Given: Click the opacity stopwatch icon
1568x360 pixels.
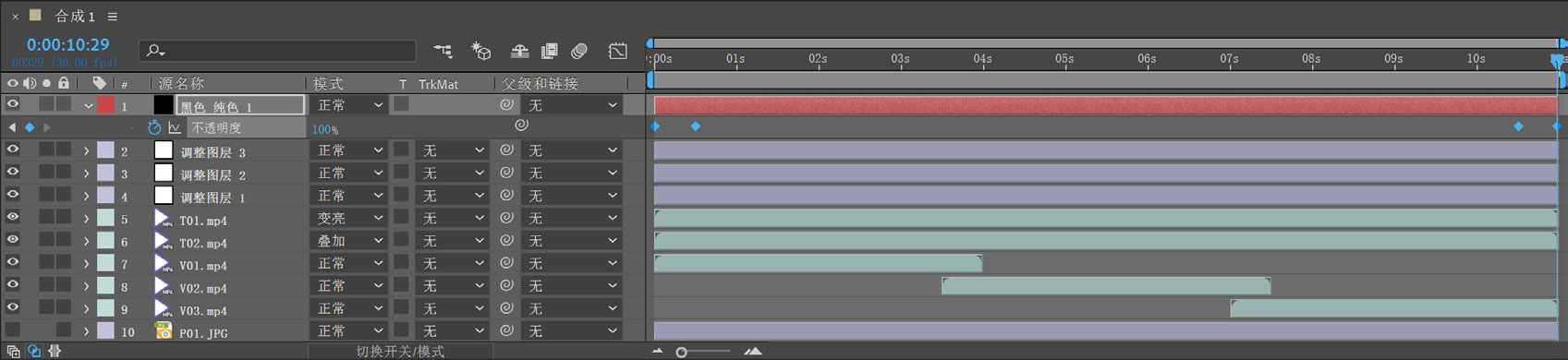Looking at the screenshot, I should click(x=154, y=127).
